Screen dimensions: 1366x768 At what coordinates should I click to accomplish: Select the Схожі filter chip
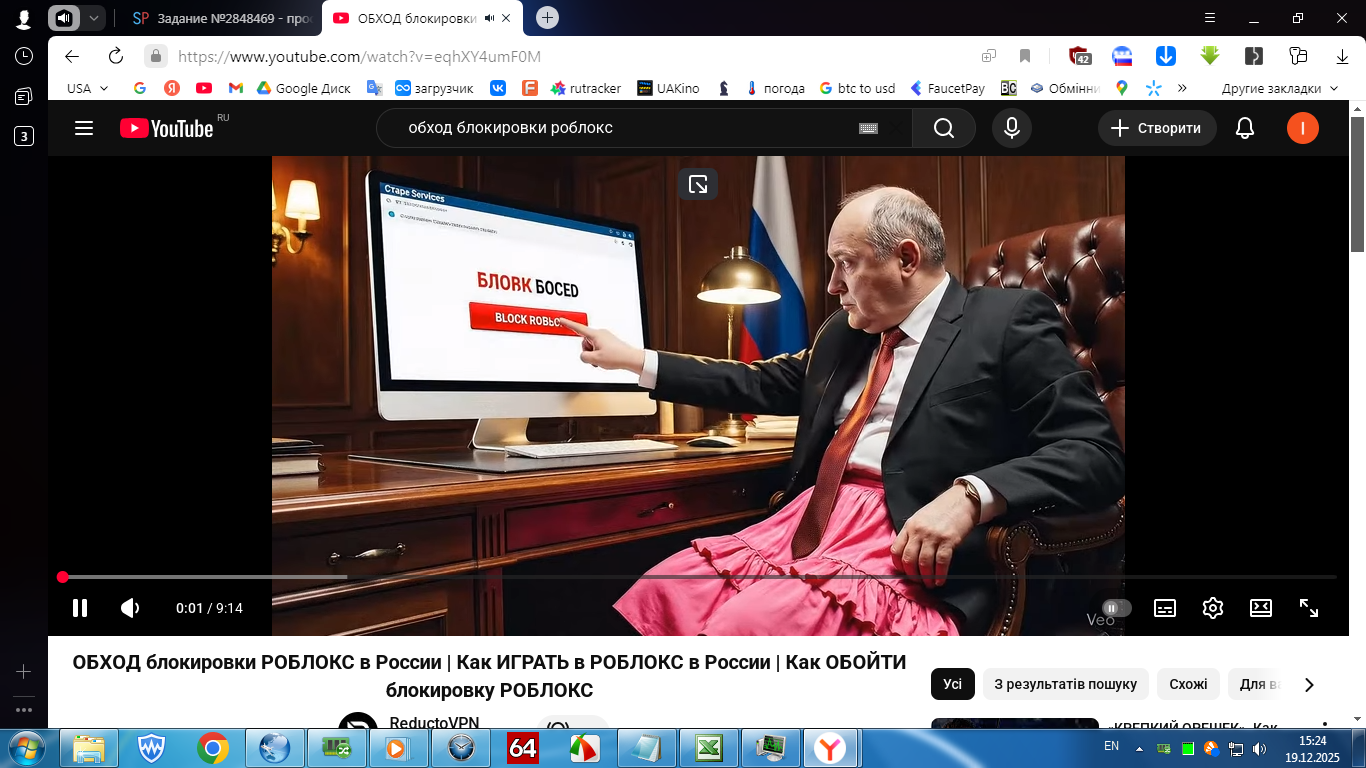1188,684
